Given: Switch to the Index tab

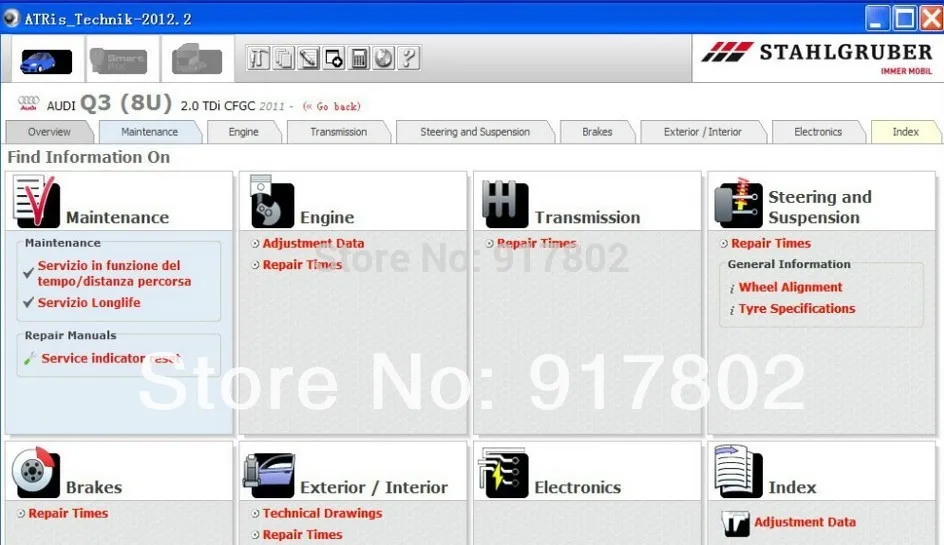Looking at the screenshot, I should point(905,132).
